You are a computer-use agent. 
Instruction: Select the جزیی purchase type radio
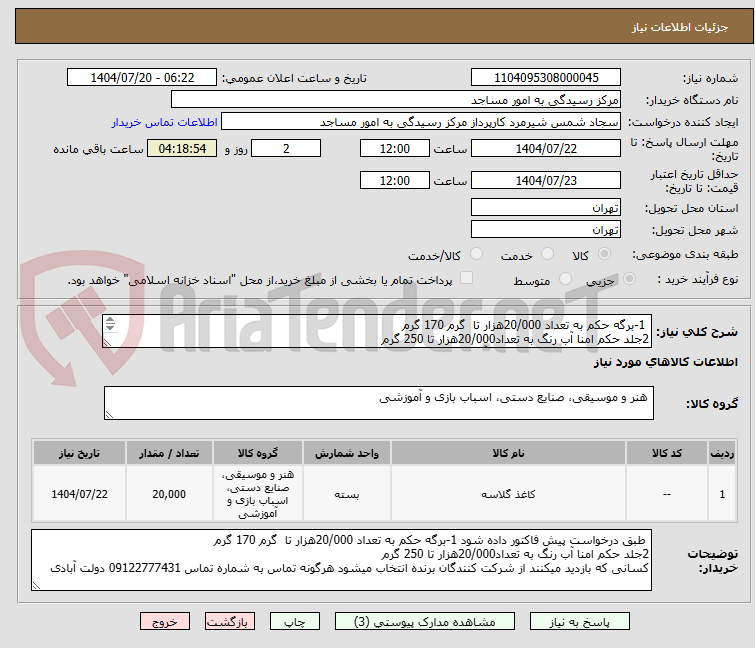coord(629,279)
